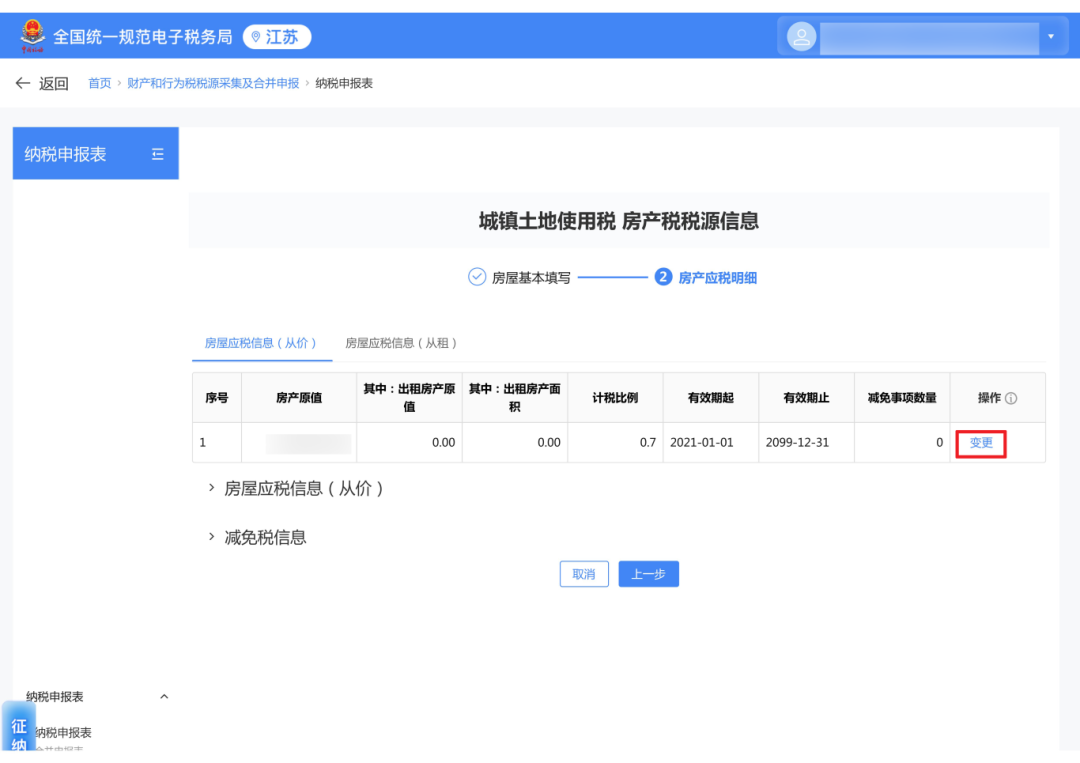Select 房产应税明细 step label
The width and height of the screenshot is (1080, 763).
(717, 278)
